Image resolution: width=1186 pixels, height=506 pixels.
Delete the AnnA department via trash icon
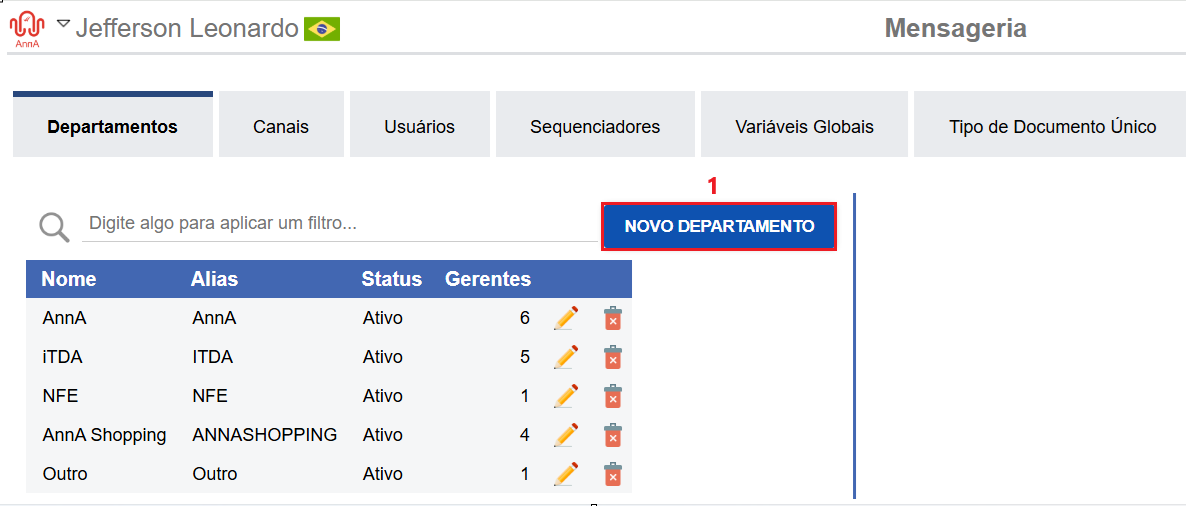click(613, 318)
